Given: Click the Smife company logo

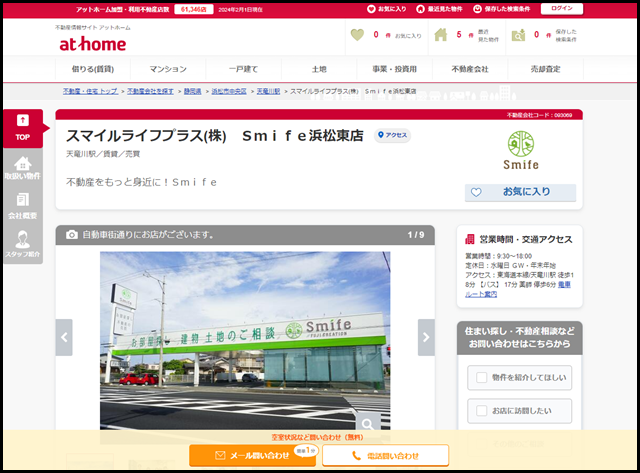Looking at the screenshot, I should tap(521, 150).
